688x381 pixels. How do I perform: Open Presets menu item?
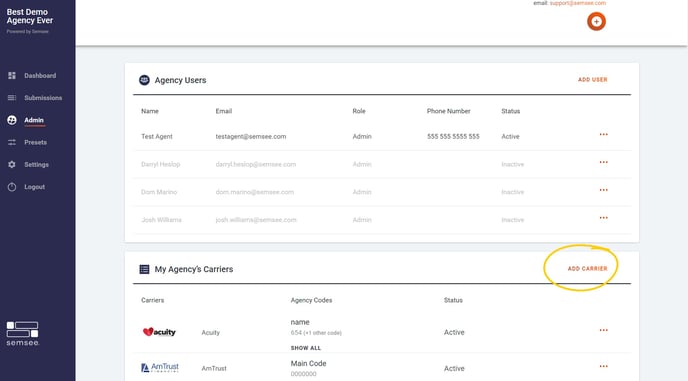[36, 142]
